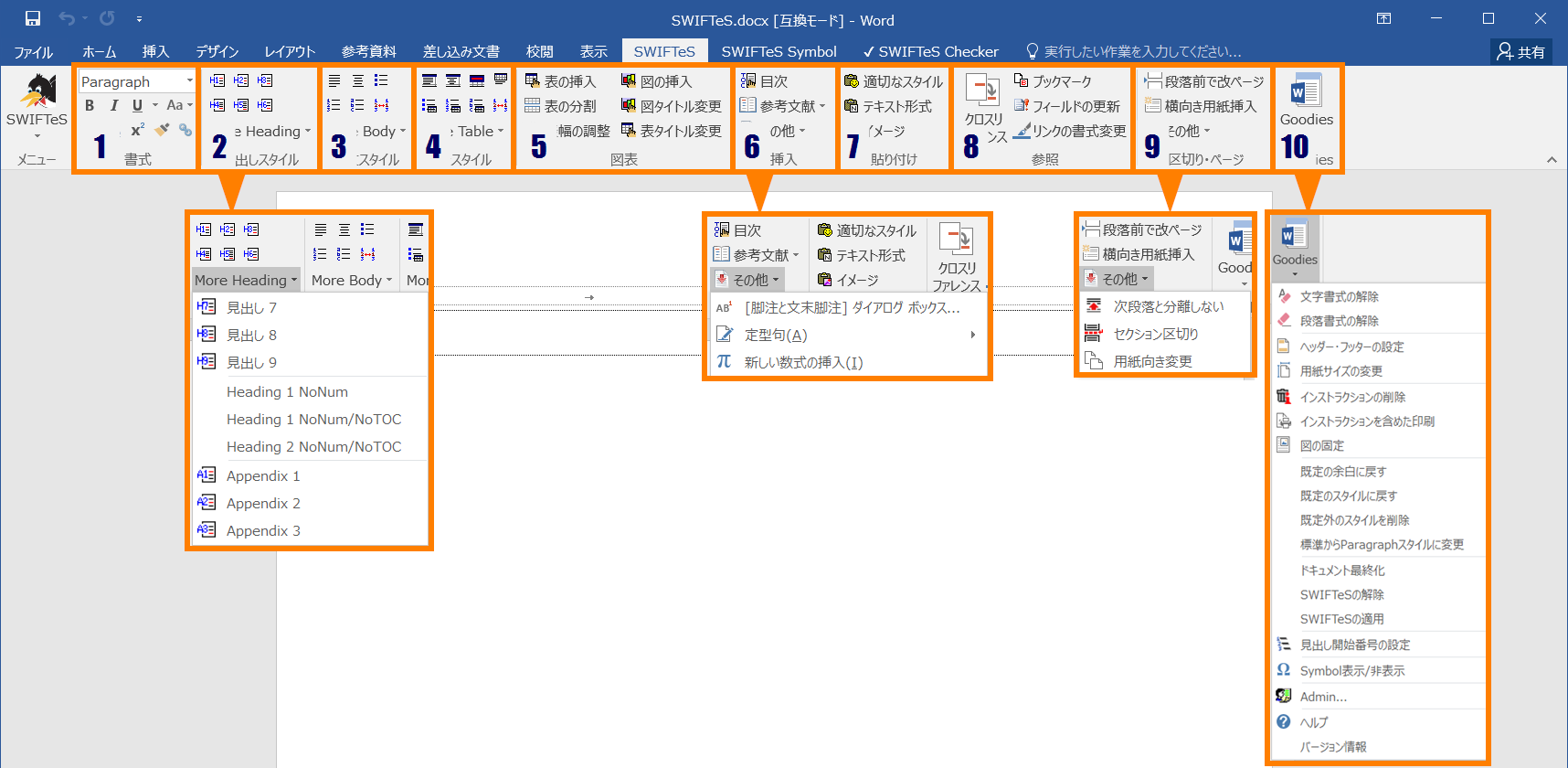Expand the More Heading dropdown
This screenshot has width=1568, height=768.
(246, 280)
